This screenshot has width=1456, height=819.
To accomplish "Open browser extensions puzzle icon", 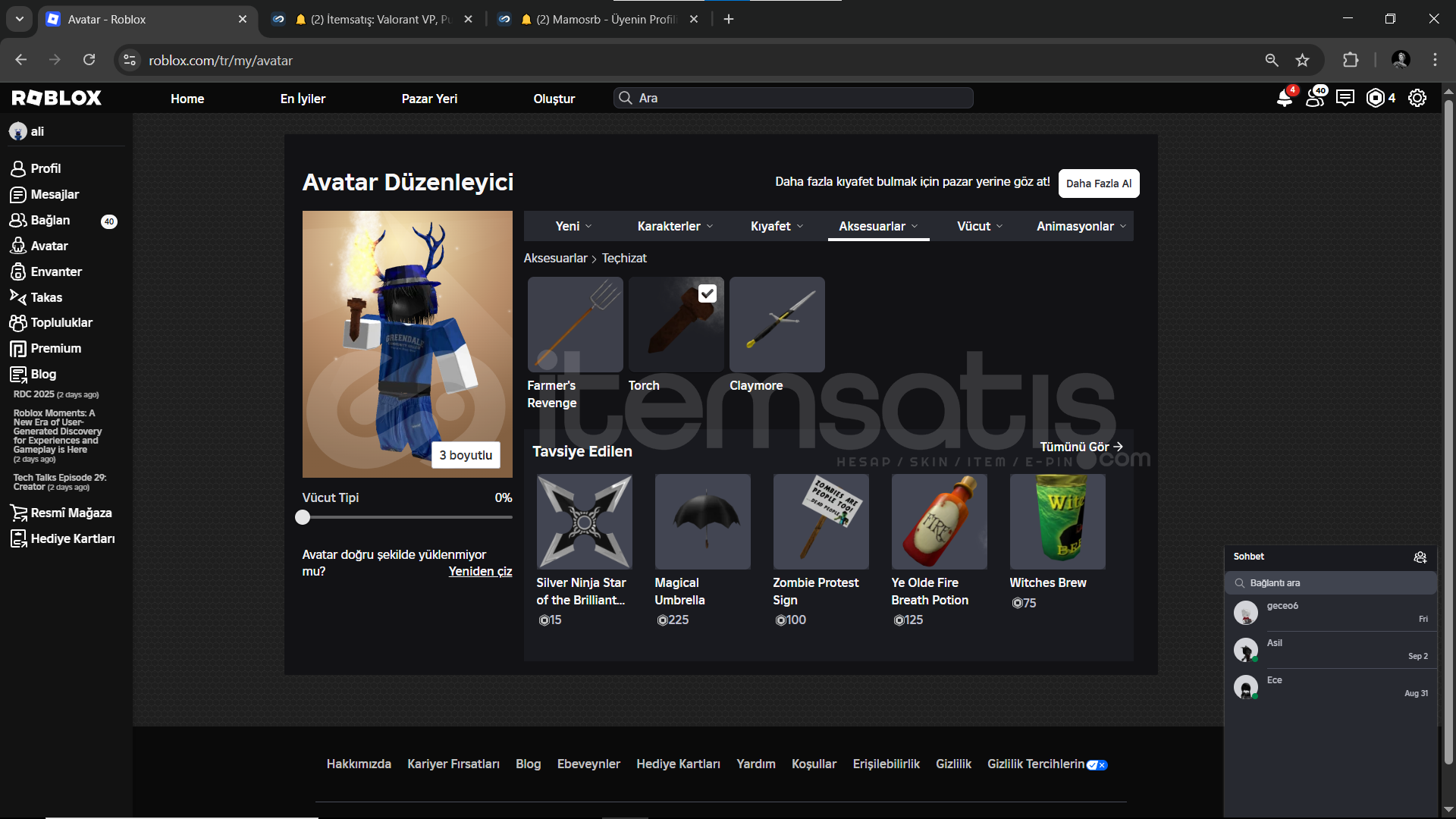I will click(1351, 60).
